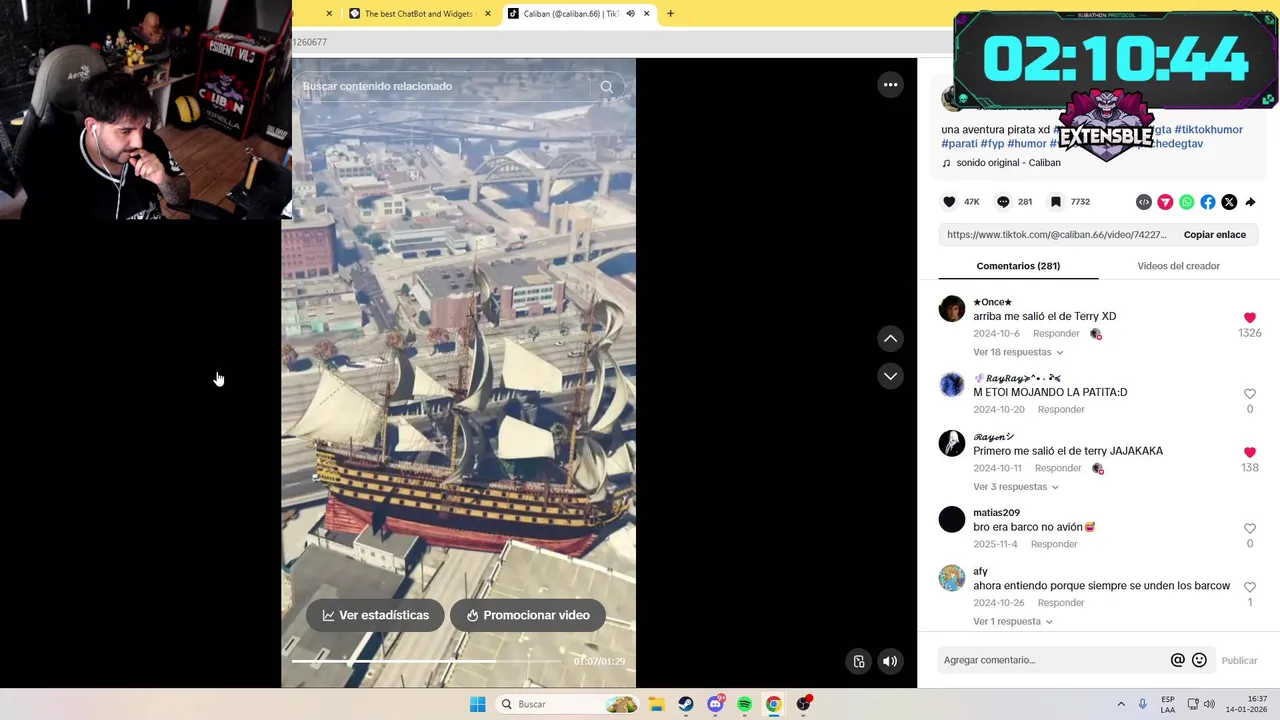Like the video using the heart icon
Image resolution: width=1280 pixels, height=720 pixels.
tap(949, 202)
